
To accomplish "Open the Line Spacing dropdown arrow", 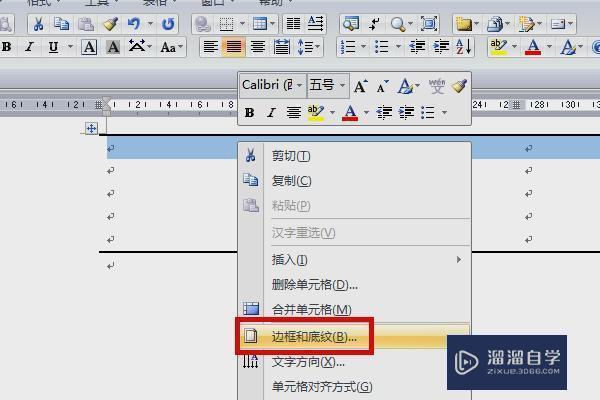I will [318, 47].
